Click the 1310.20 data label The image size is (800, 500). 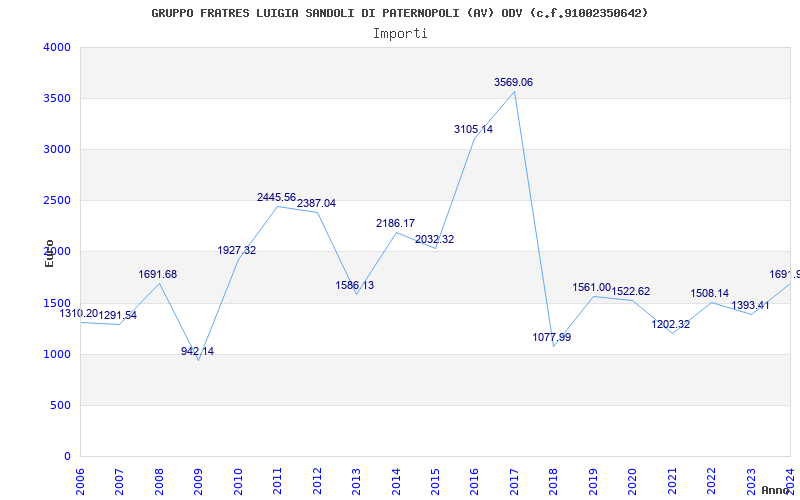[79, 314]
